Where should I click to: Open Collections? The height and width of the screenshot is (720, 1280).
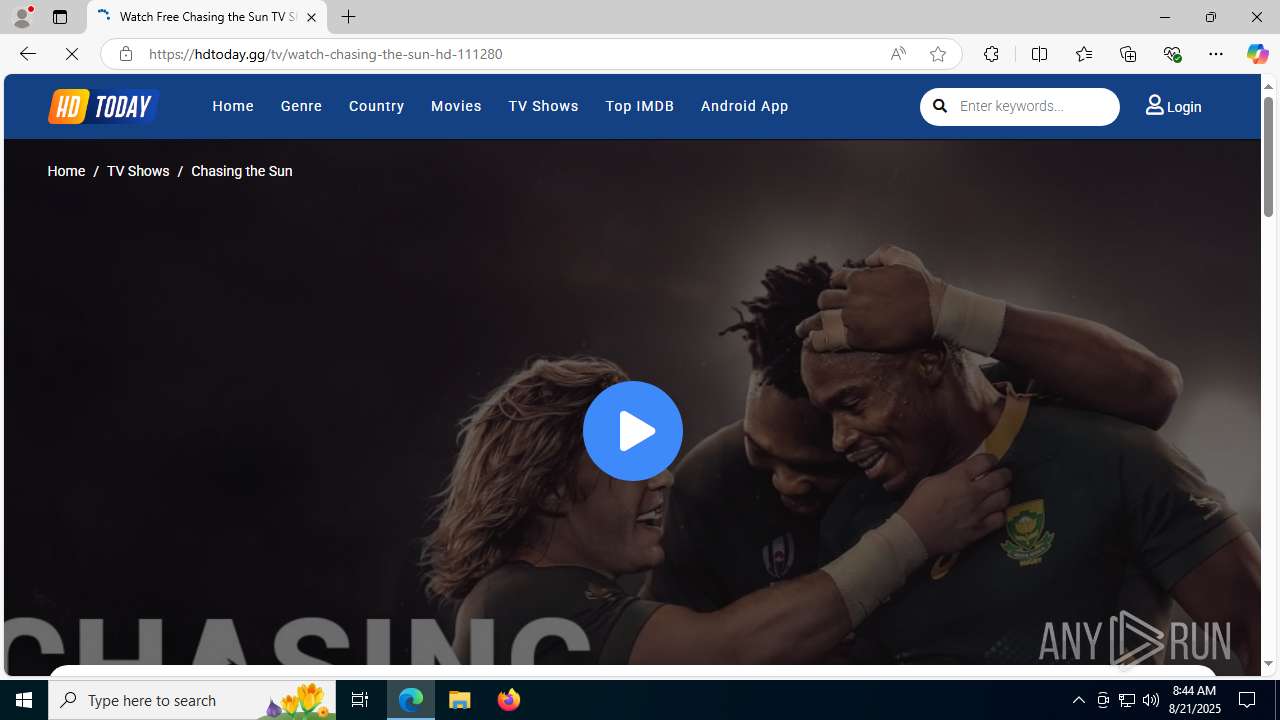[1128, 54]
